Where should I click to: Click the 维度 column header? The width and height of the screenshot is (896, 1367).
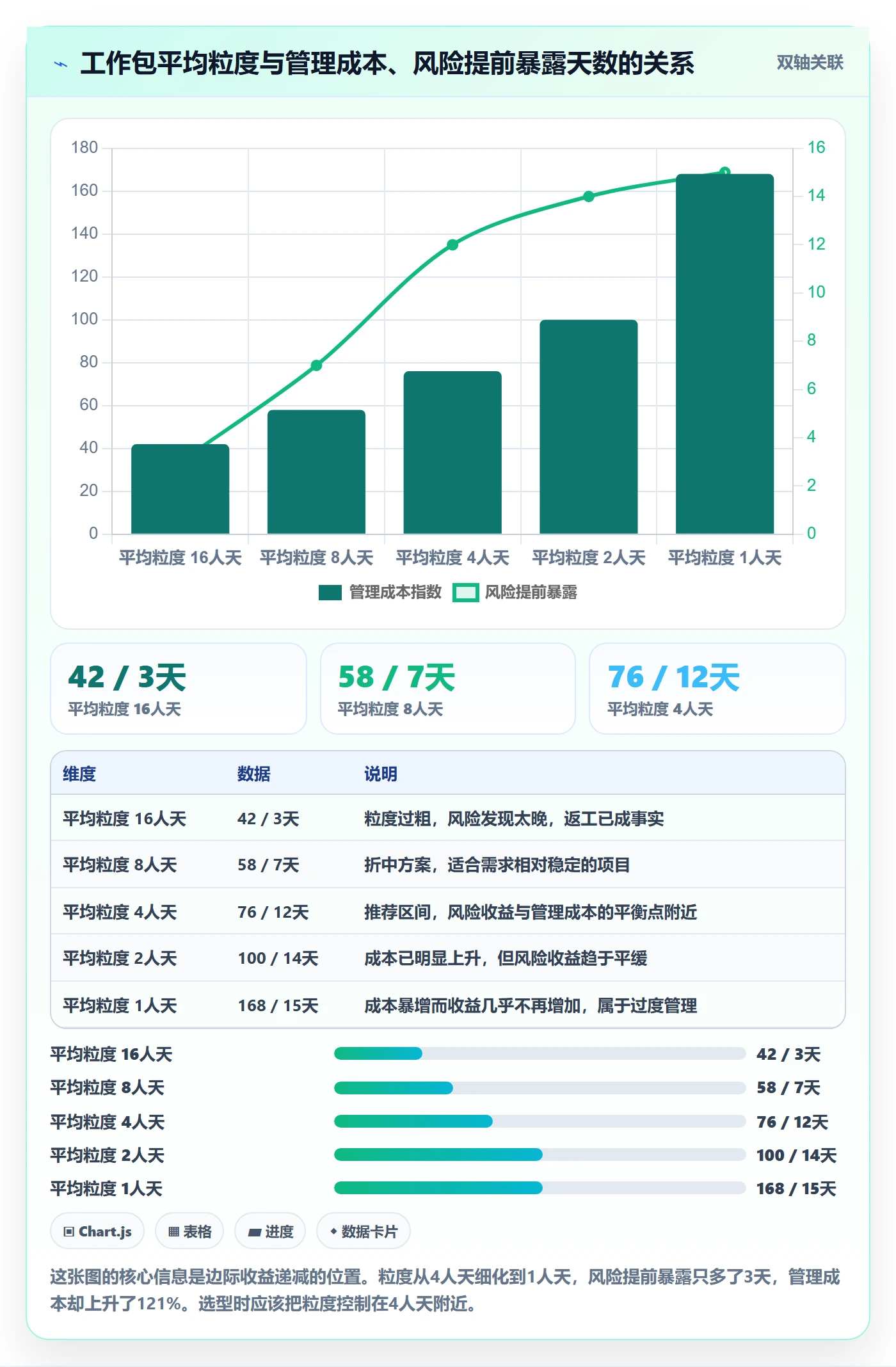point(79,774)
